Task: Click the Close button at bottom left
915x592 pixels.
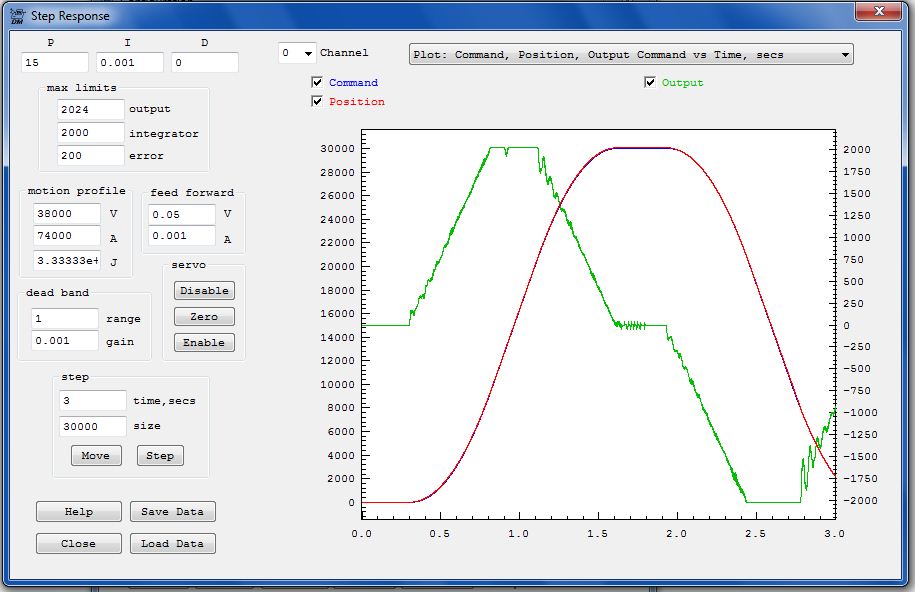Action: point(79,543)
